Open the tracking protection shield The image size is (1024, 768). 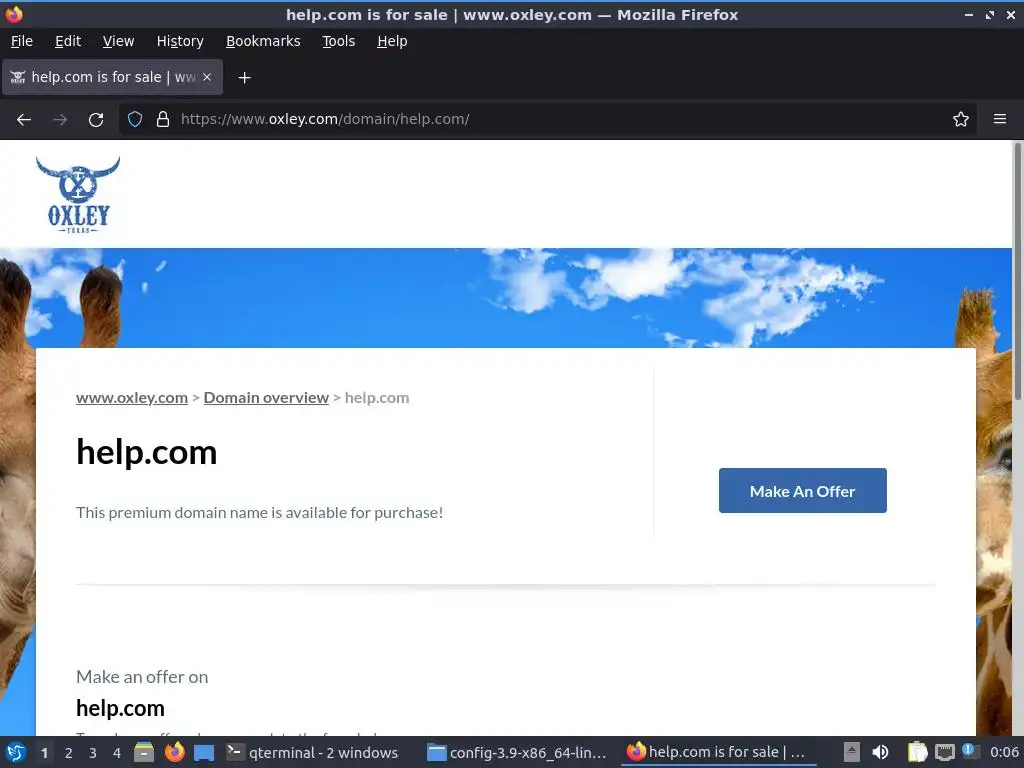pos(135,119)
